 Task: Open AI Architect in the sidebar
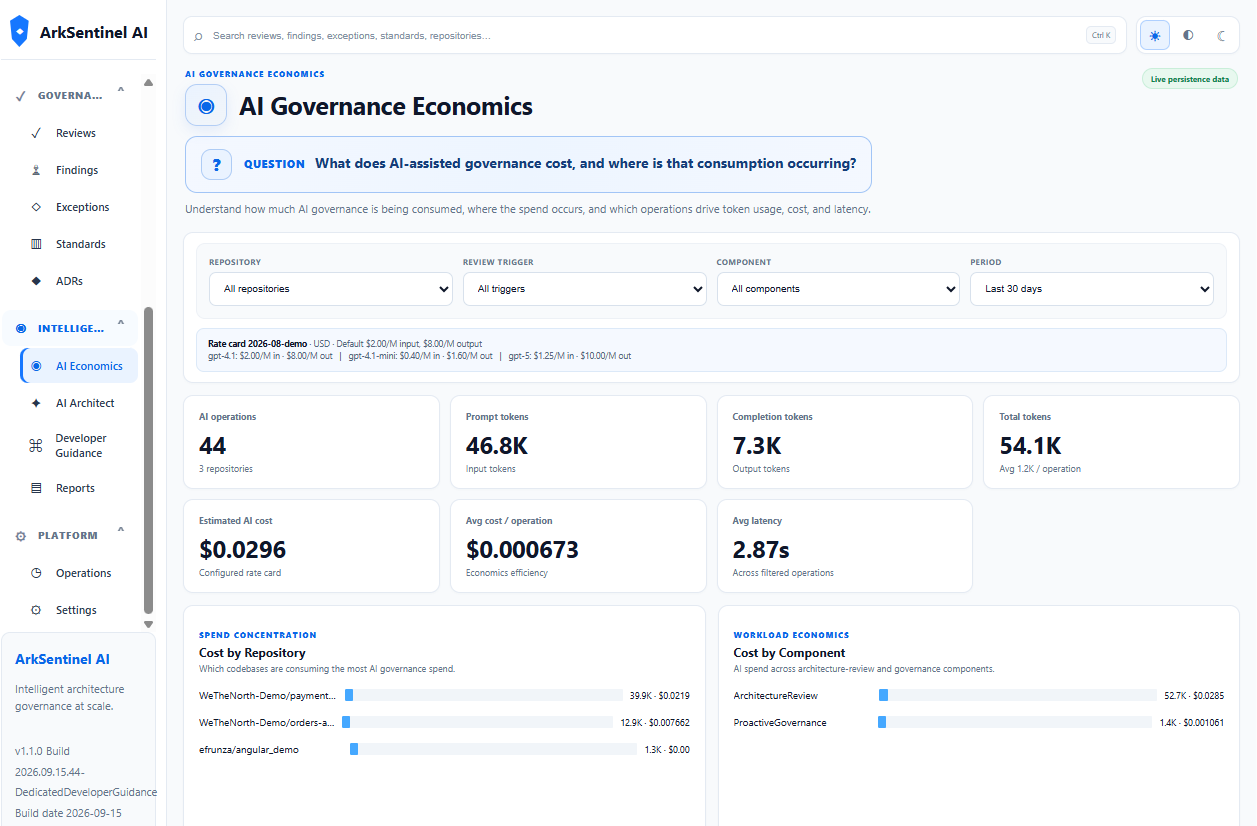click(85, 403)
